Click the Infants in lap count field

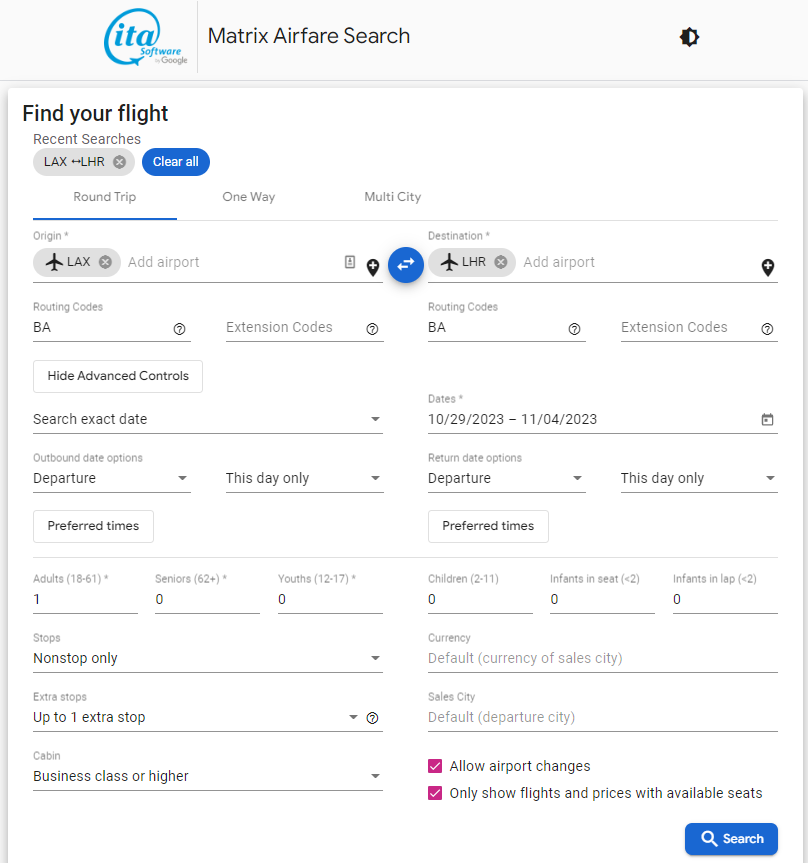click(x=725, y=599)
